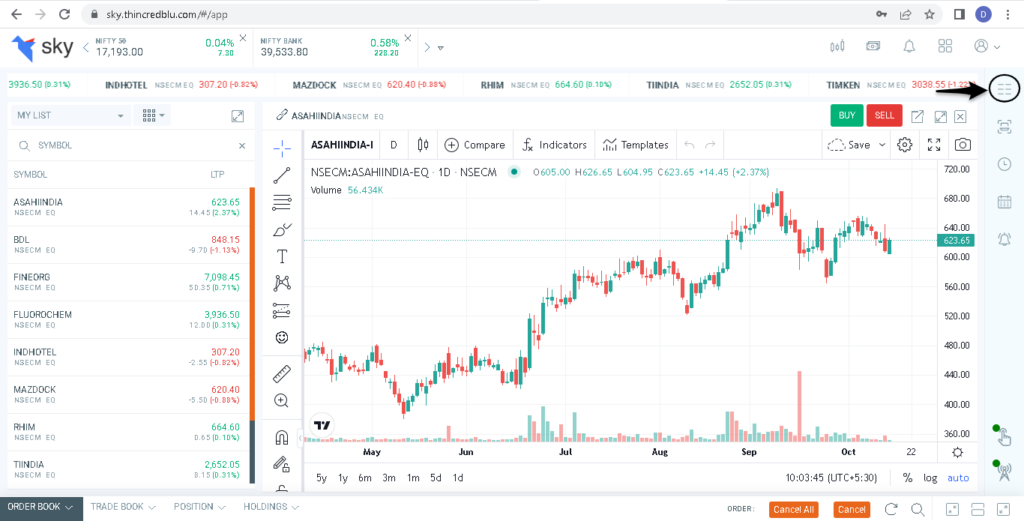Click the green BUY button
The height and width of the screenshot is (521, 1024).
(x=846, y=116)
